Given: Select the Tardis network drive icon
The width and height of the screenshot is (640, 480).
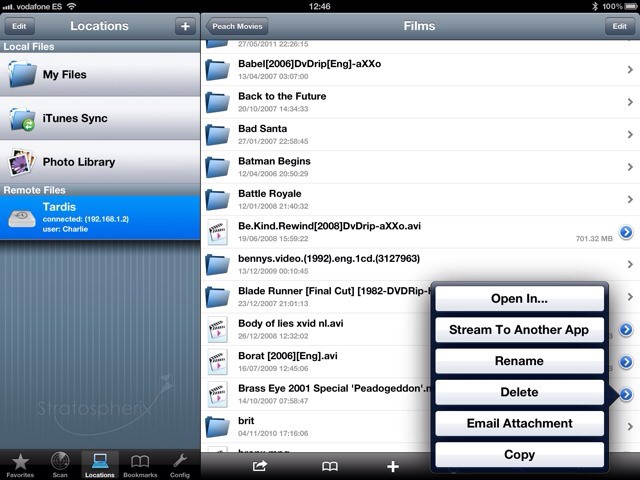Looking at the screenshot, I should 22,218.
